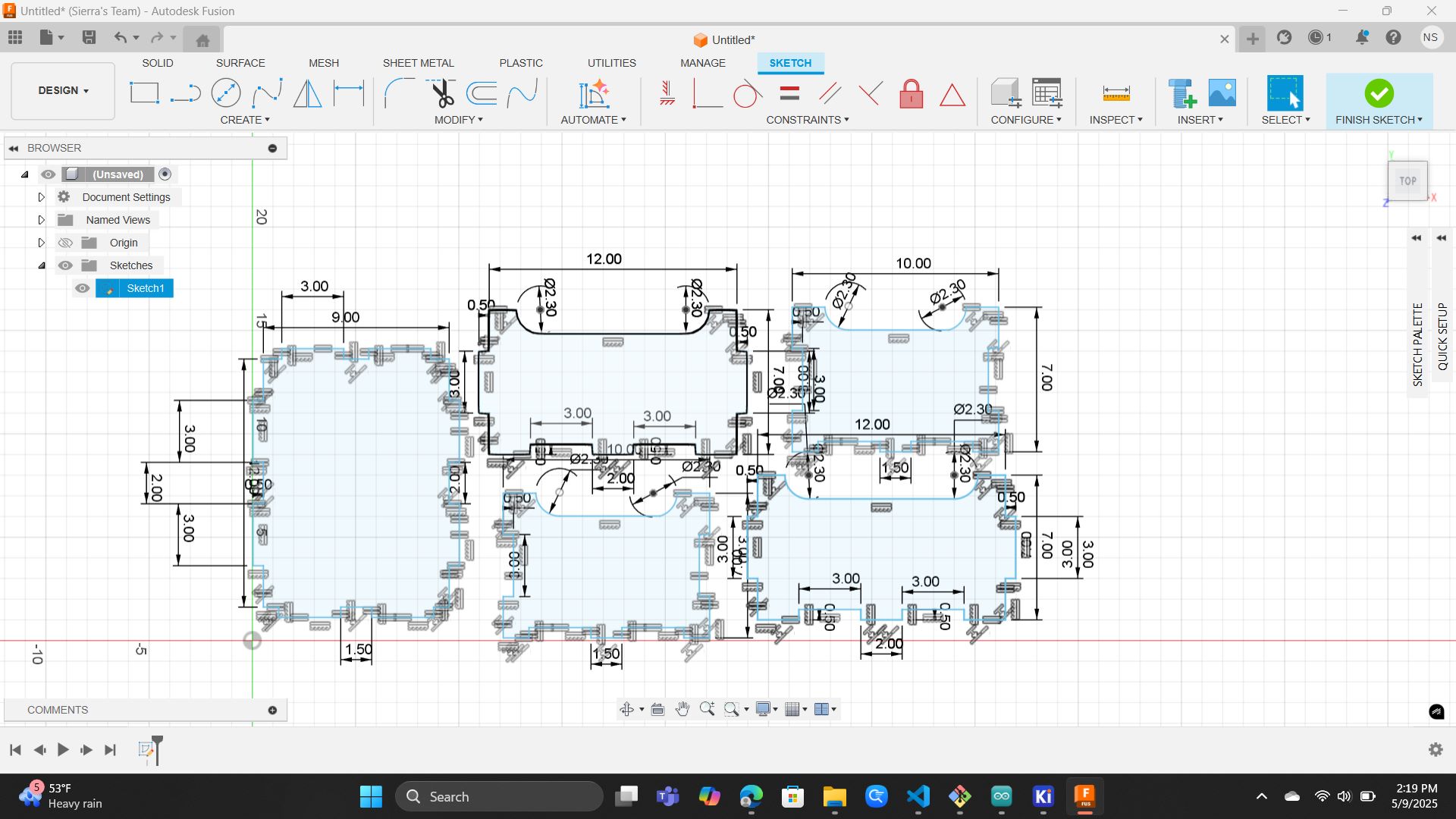Select the Line sketch tool
Viewport: 1456px width, 819px height.
(185, 93)
